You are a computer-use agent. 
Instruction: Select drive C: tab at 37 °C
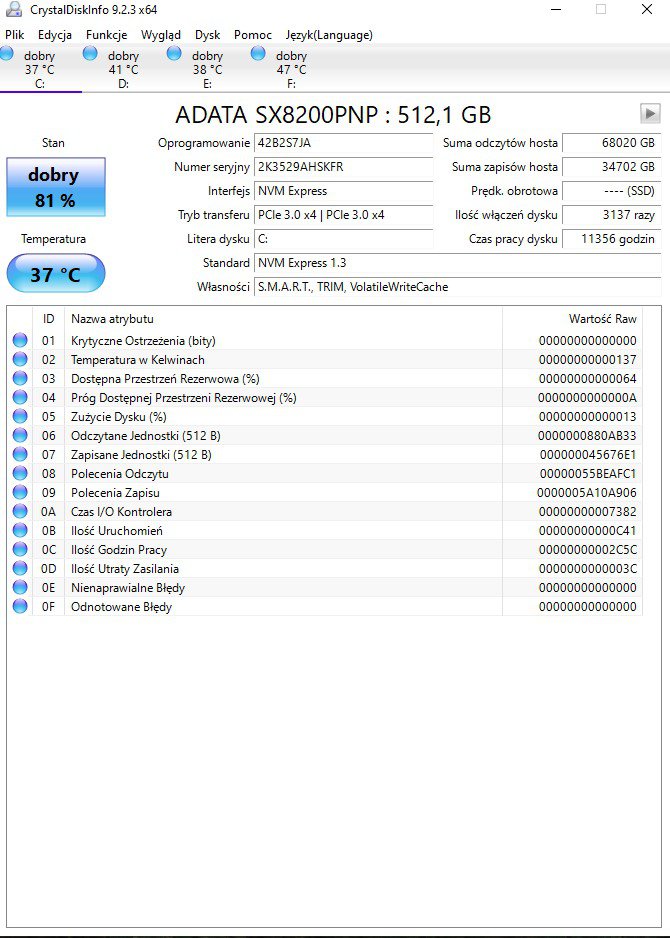point(40,69)
